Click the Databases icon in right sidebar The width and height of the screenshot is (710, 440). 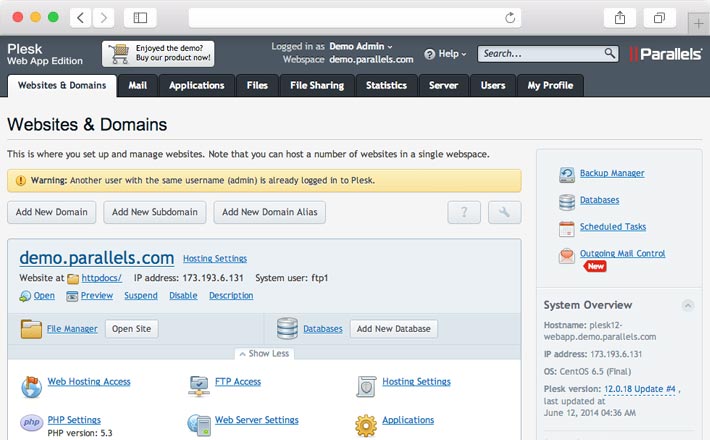566,202
